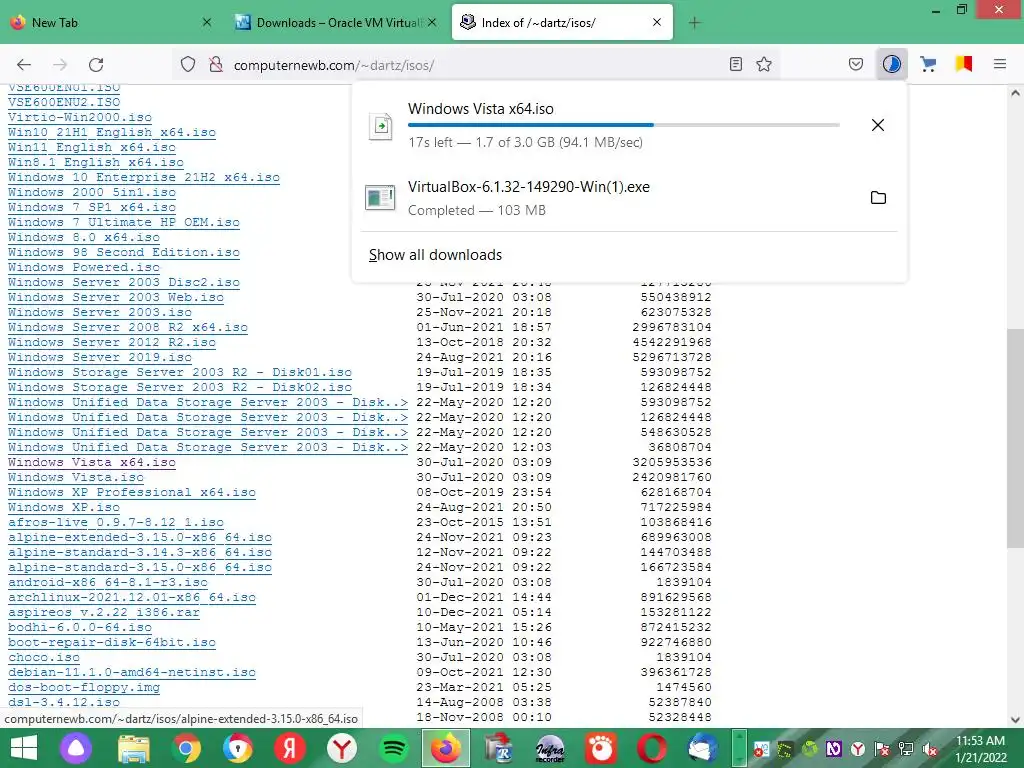
Task: Close the New Tab tab
Action: pos(206,22)
